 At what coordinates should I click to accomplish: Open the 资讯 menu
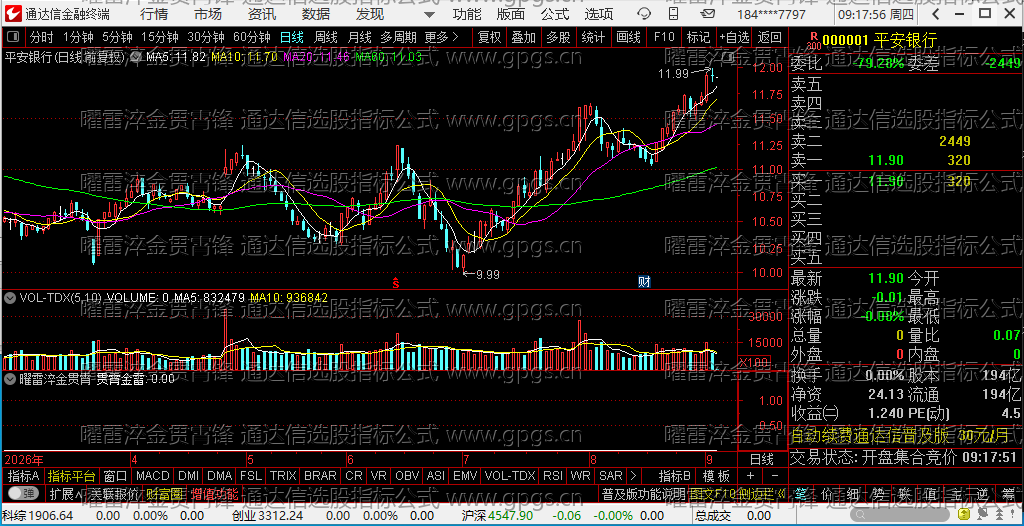coord(262,14)
